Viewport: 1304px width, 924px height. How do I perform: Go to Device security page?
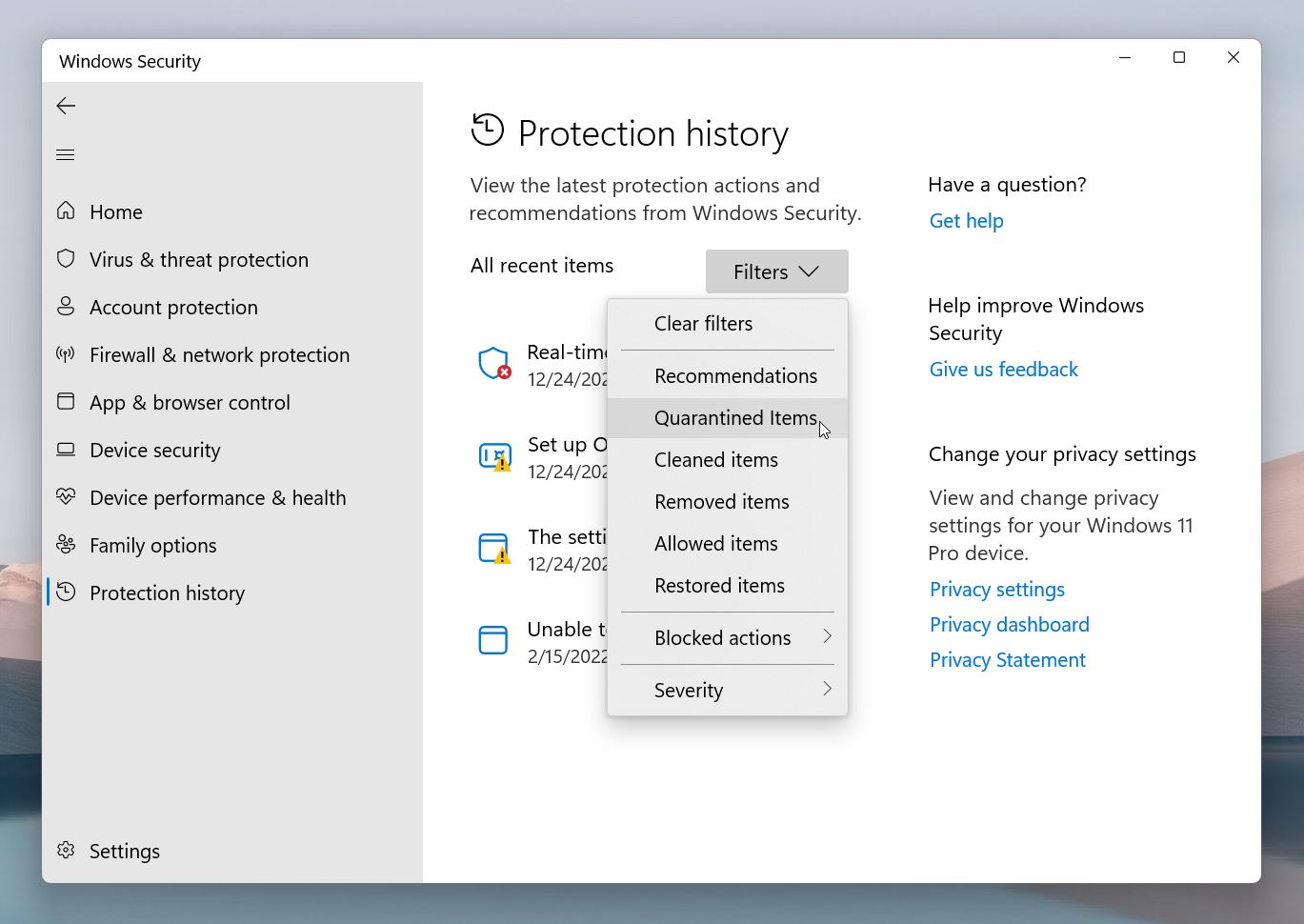coord(155,450)
